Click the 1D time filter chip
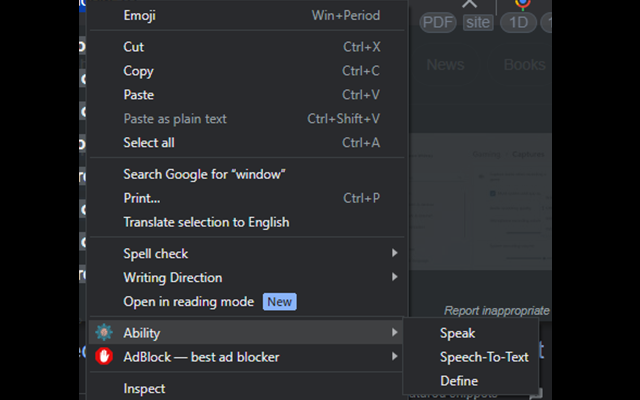640x400 pixels. click(518, 22)
